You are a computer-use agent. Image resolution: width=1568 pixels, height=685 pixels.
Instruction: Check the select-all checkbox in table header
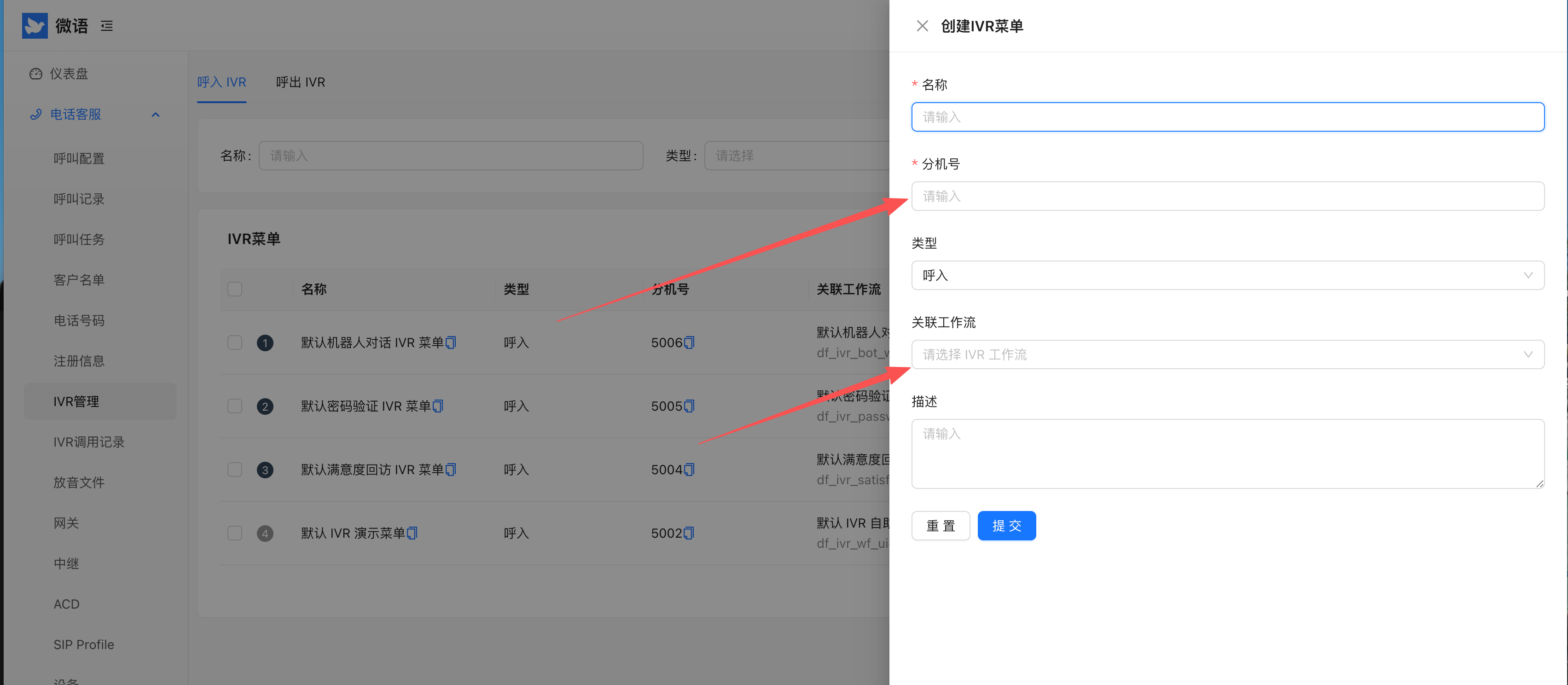[235, 289]
